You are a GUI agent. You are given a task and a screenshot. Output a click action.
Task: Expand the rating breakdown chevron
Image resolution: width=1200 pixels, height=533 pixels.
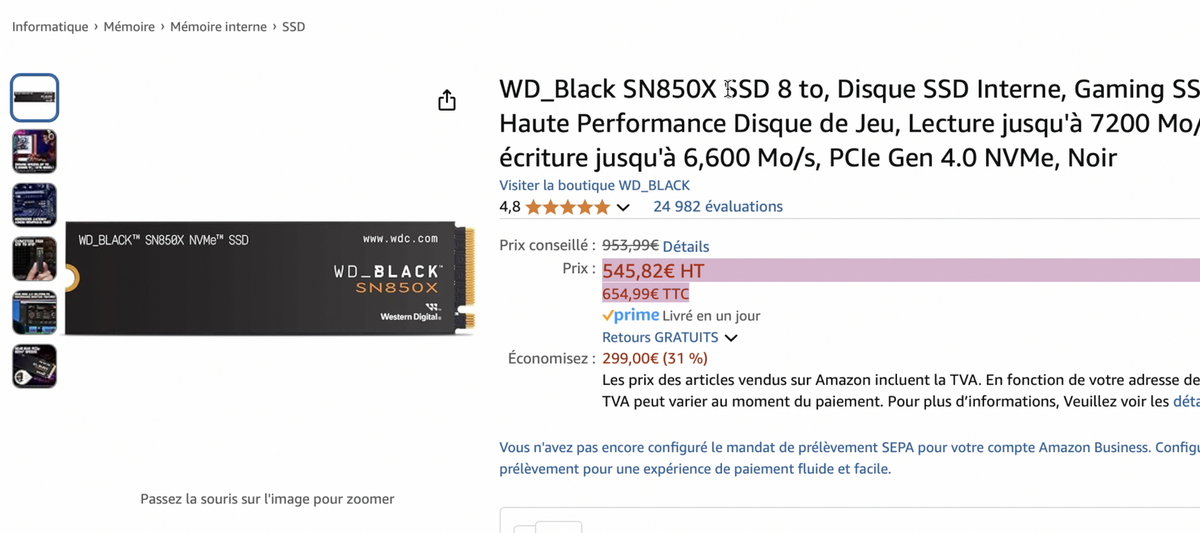(623, 208)
